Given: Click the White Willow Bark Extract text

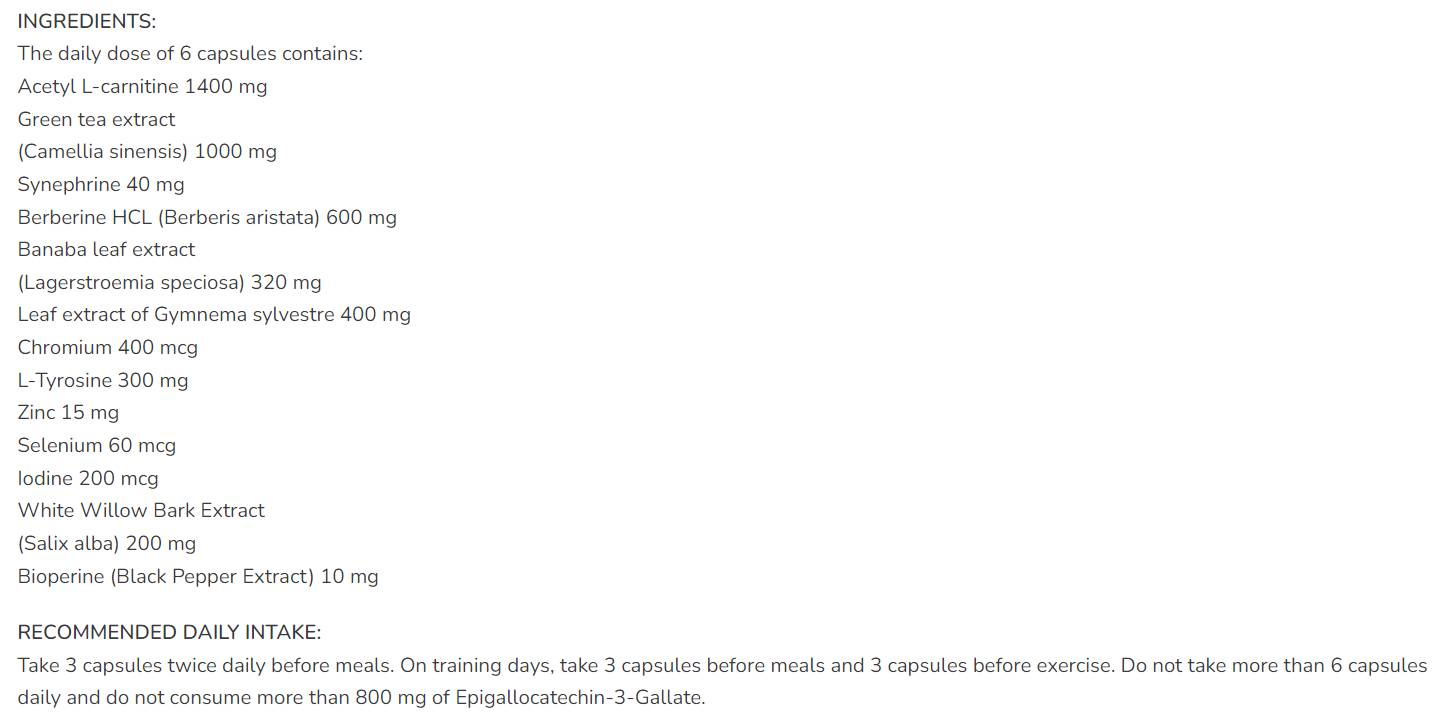Looking at the screenshot, I should tap(141, 511).
